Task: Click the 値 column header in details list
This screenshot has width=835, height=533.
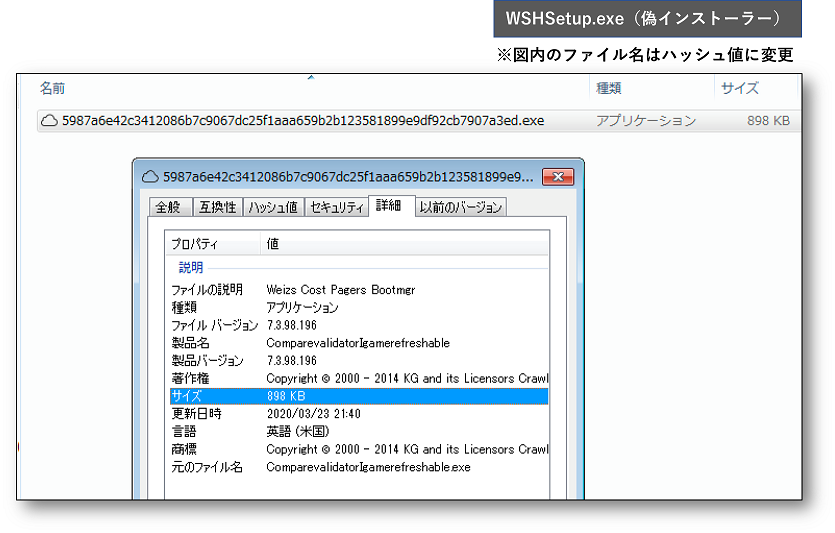Action: (273, 244)
